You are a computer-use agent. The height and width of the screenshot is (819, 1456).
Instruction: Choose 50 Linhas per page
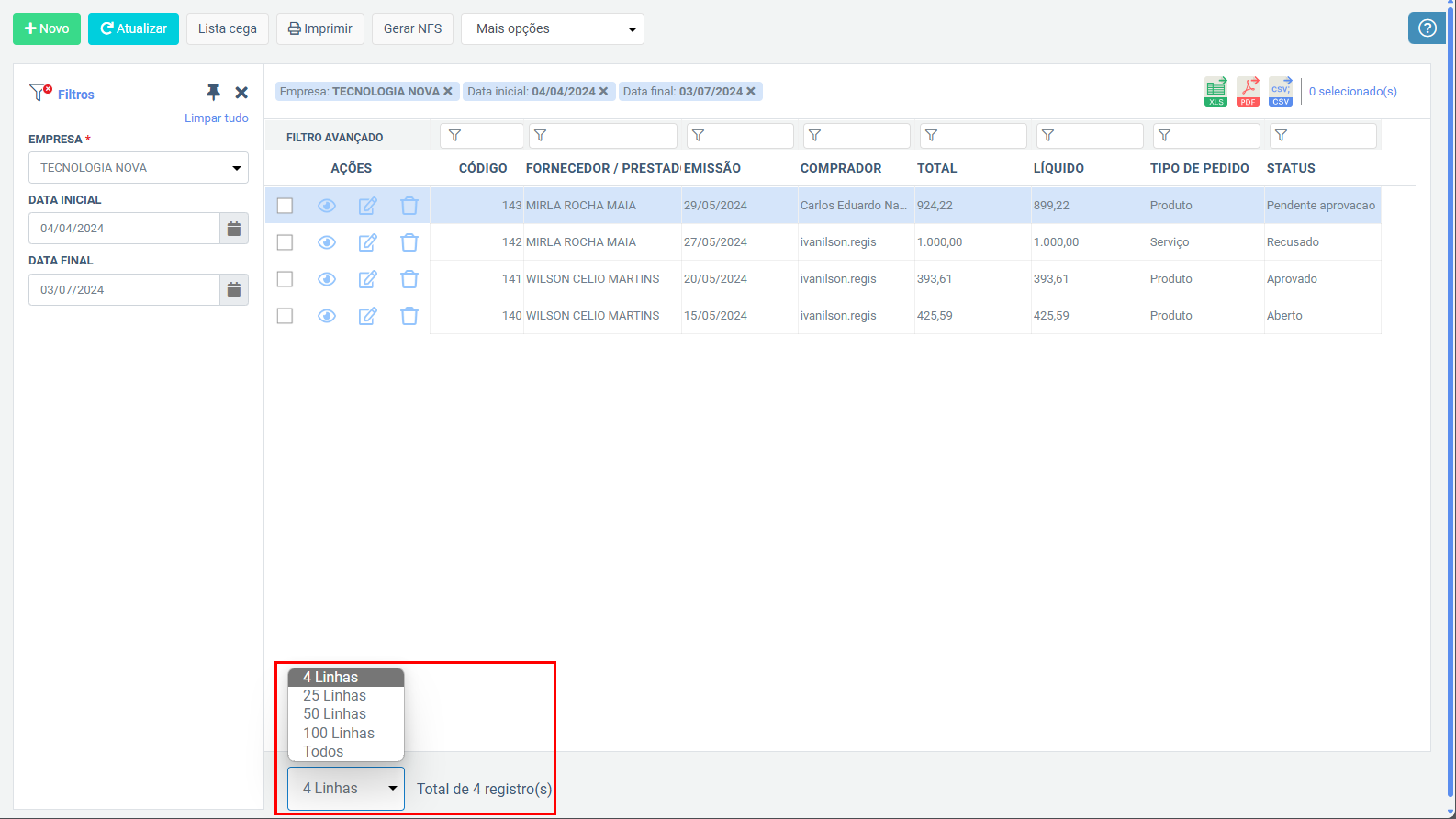point(346,714)
